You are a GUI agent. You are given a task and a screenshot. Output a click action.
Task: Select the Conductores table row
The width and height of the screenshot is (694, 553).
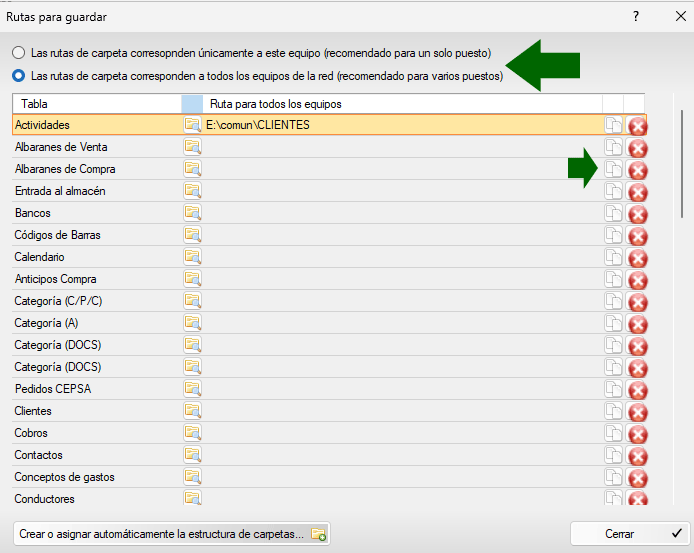(x=95, y=499)
